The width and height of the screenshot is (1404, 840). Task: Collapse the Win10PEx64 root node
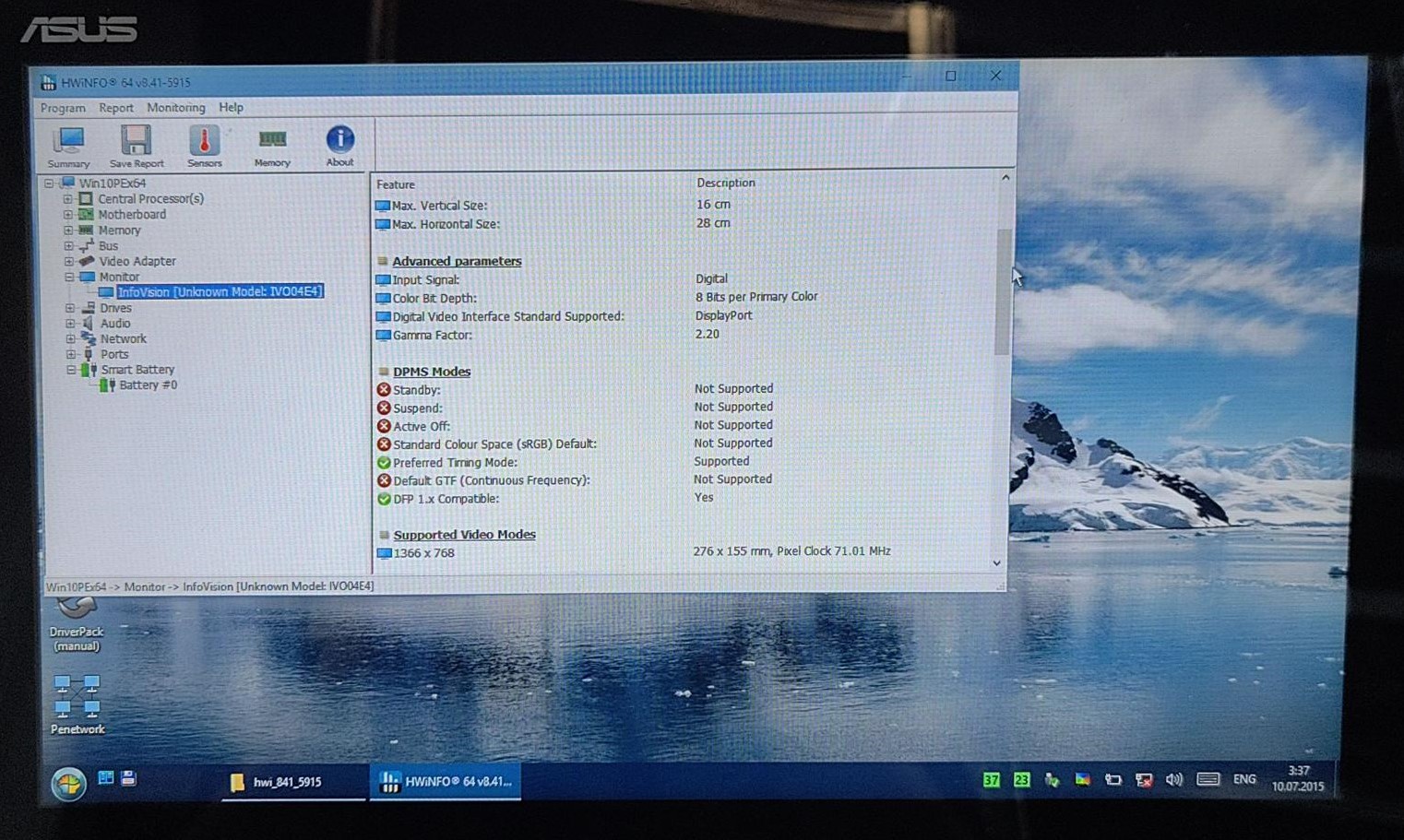click(x=49, y=183)
